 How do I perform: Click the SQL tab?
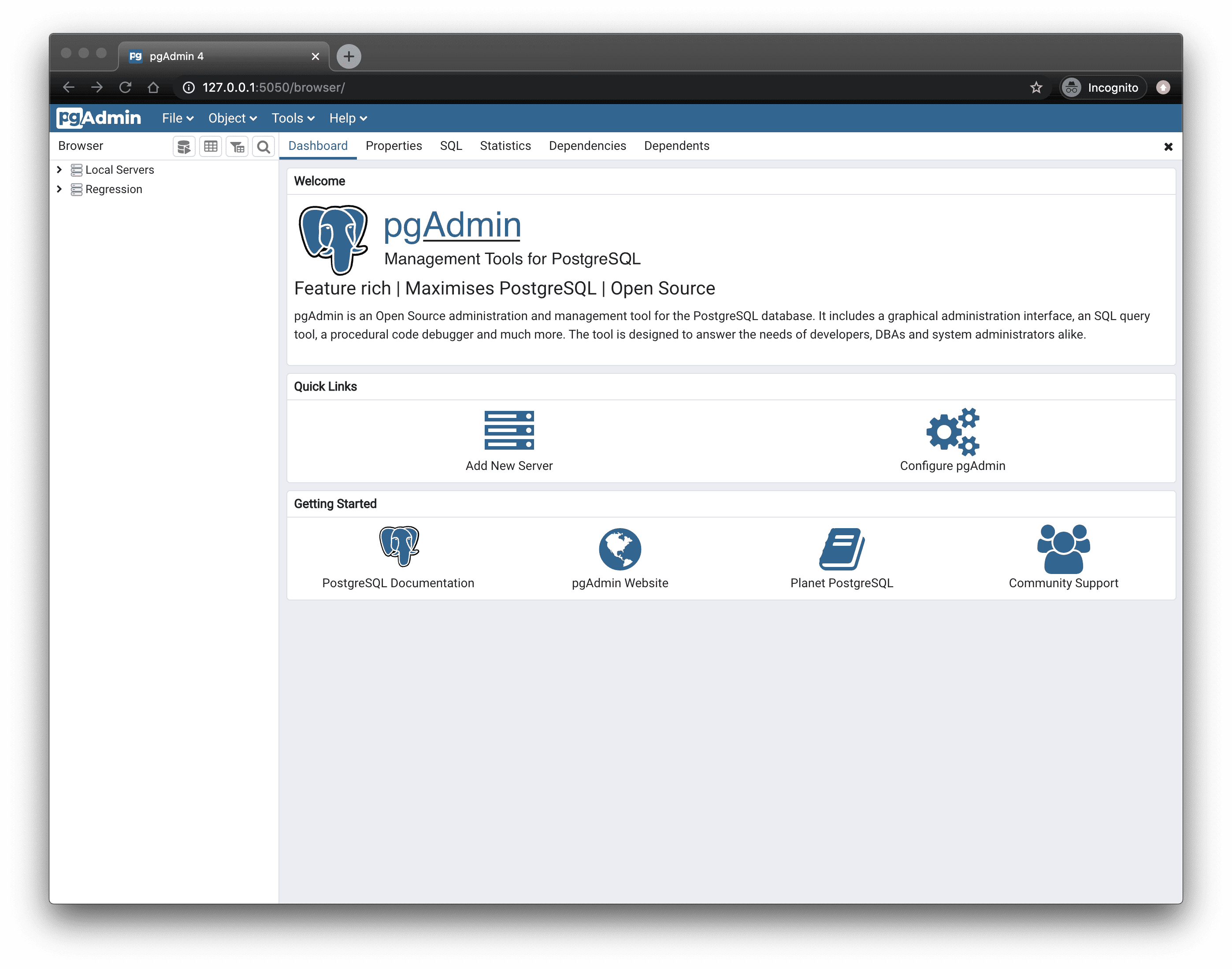click(x=451, y=146)
